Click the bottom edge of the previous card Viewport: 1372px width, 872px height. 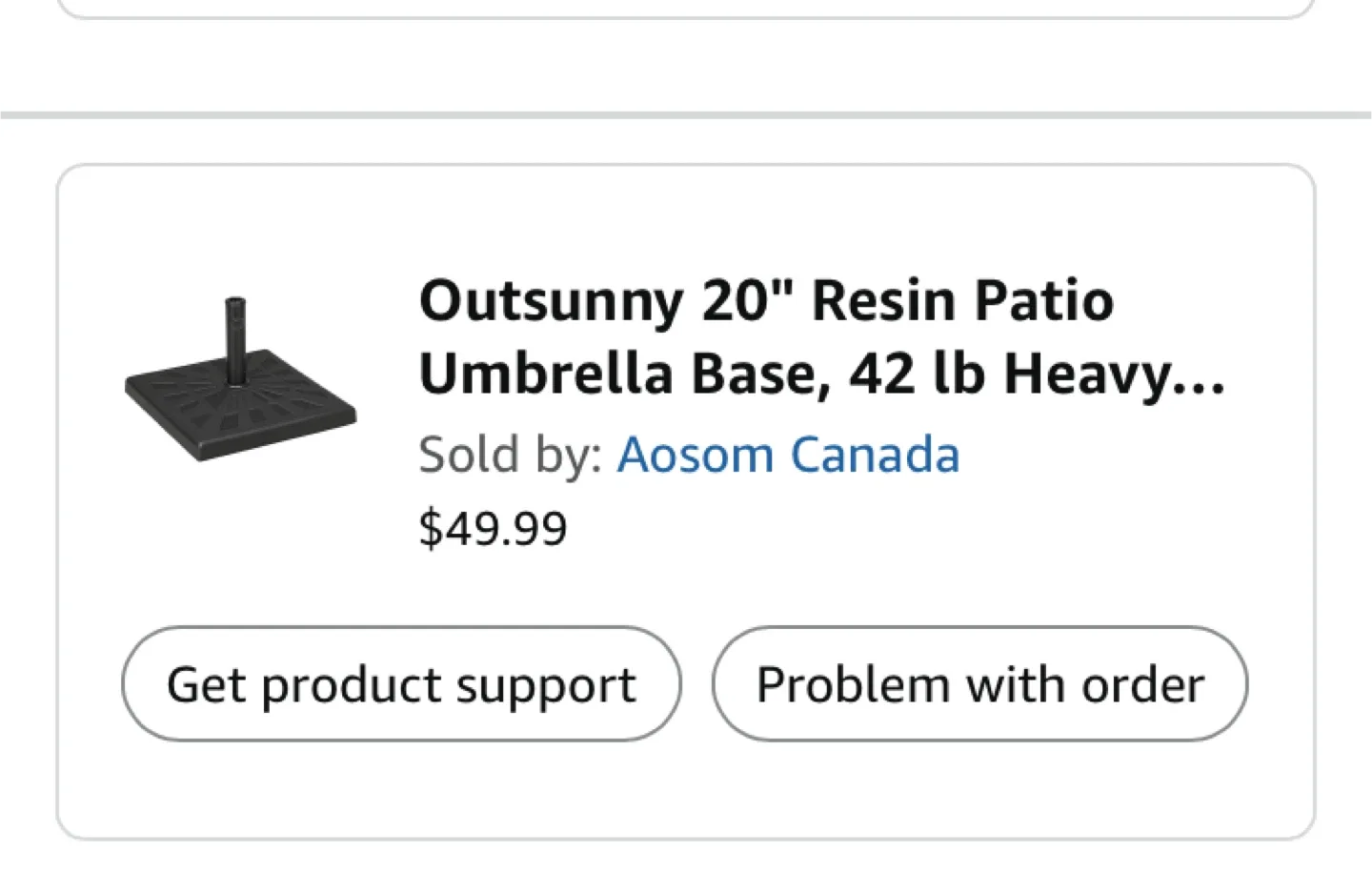[x=686, y=16]
